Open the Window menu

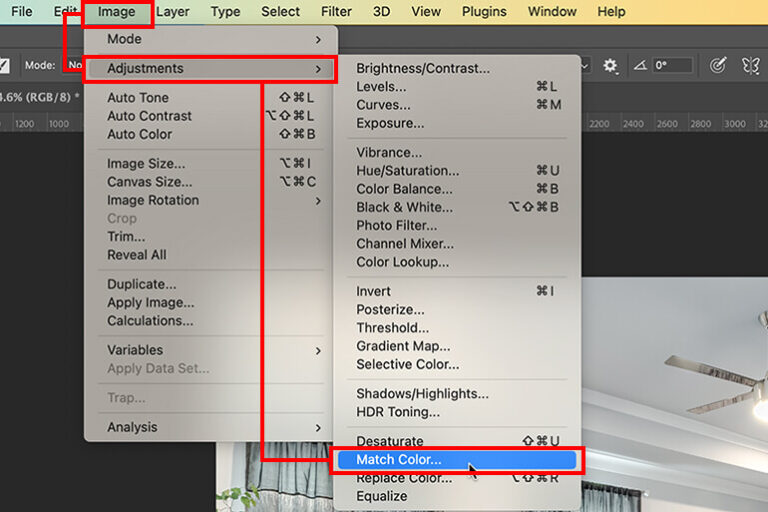[x=552, y=11]
